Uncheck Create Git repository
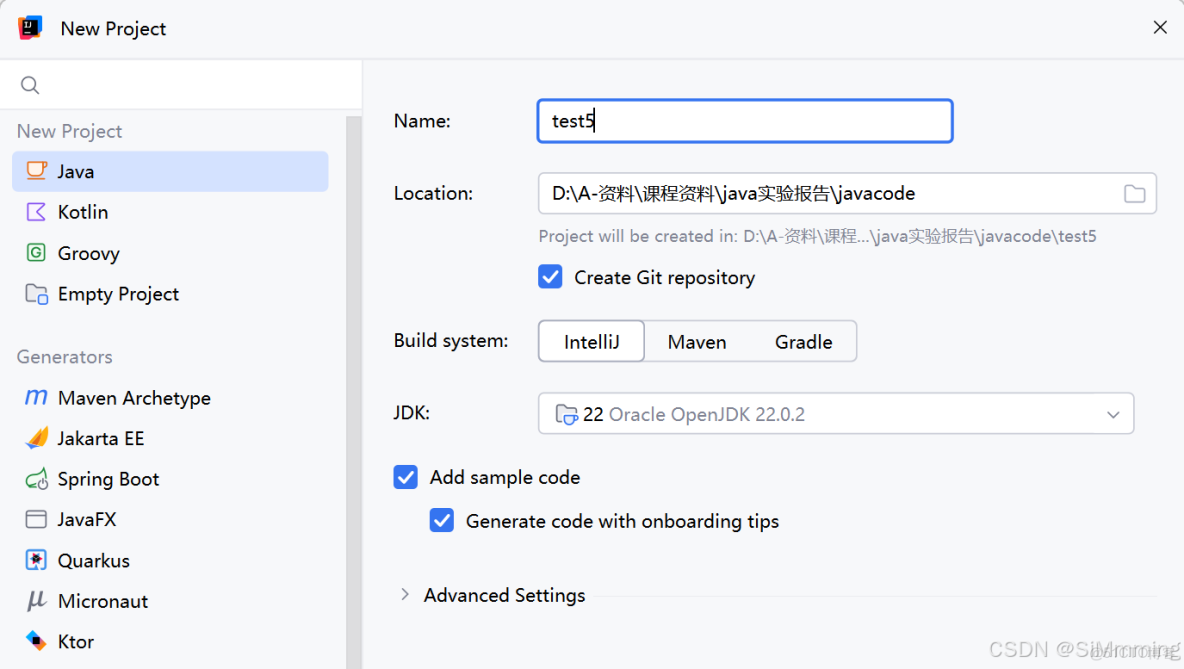The width and height of the screenshot is (1184, 669). (x=550, y=277)
